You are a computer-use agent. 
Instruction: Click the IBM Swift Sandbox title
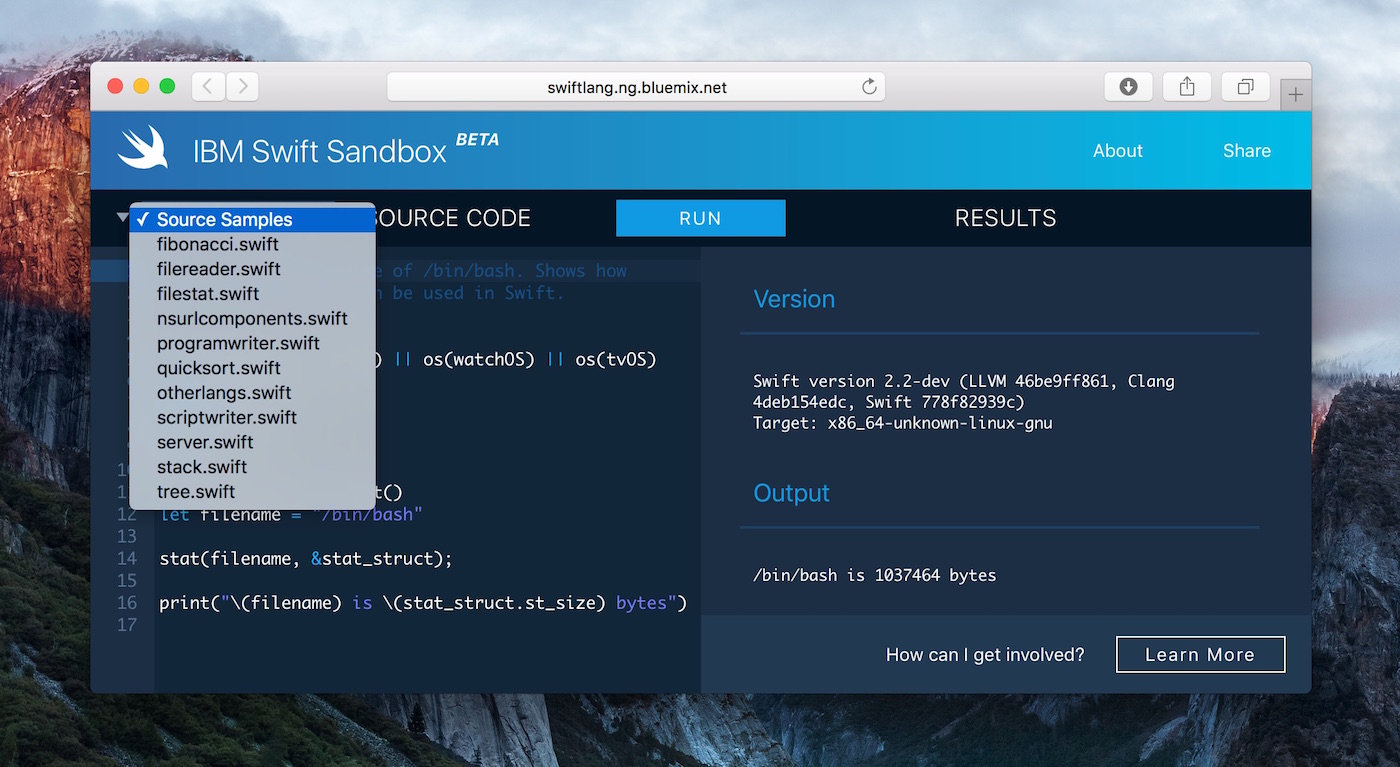click(320, 151)
